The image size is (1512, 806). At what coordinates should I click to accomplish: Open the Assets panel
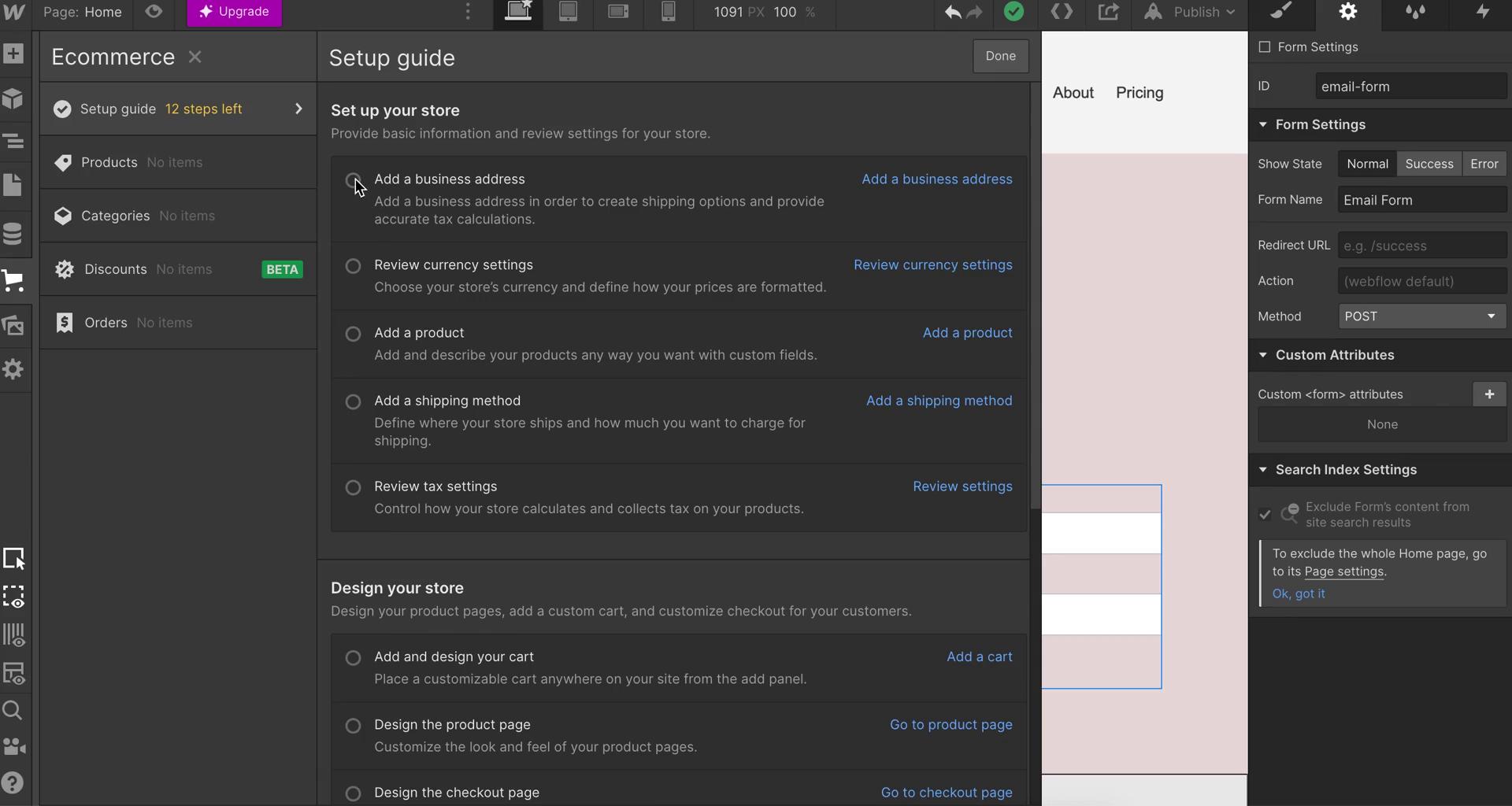pos(13,325)
